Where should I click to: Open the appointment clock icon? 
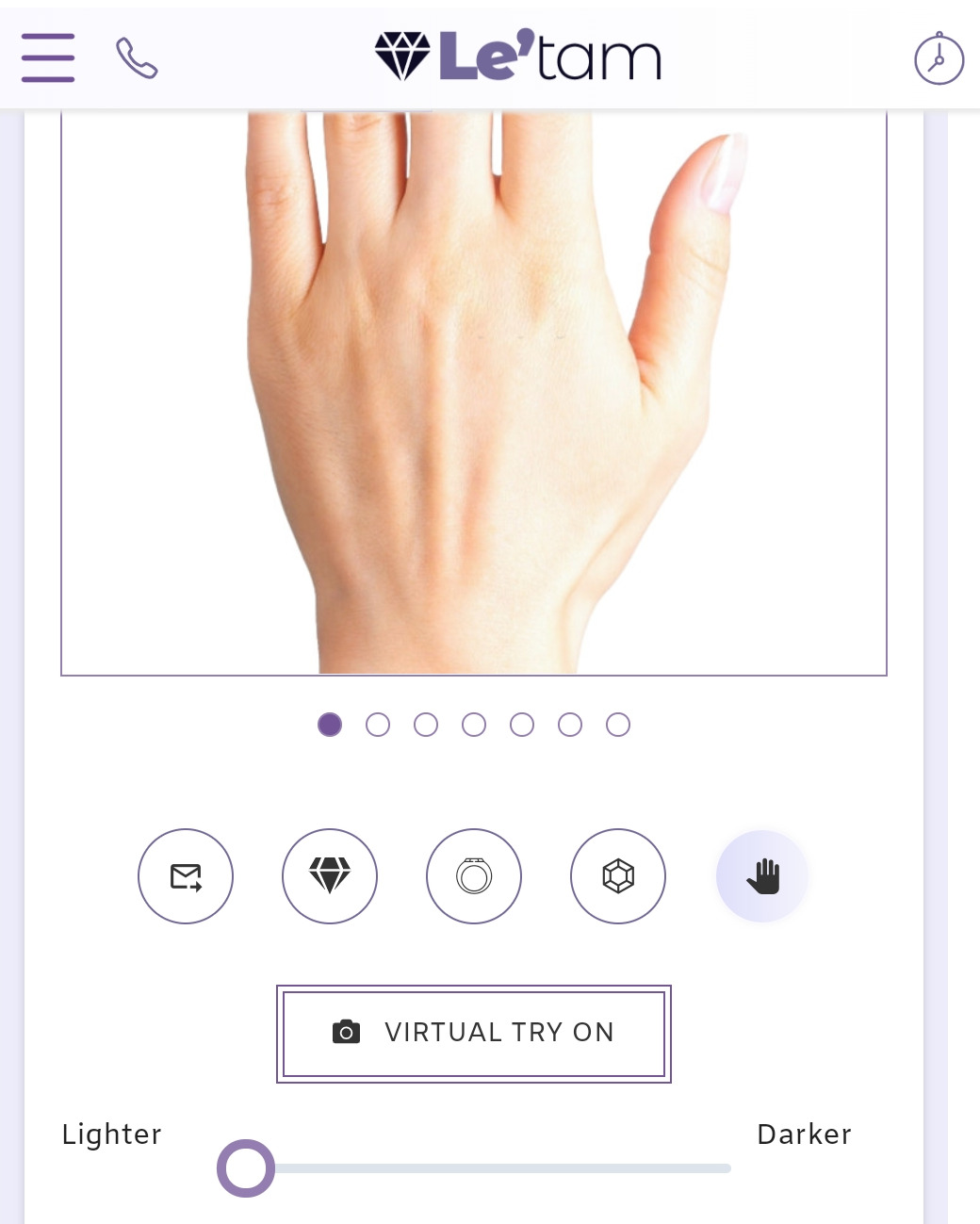click(x=939, y=58)
